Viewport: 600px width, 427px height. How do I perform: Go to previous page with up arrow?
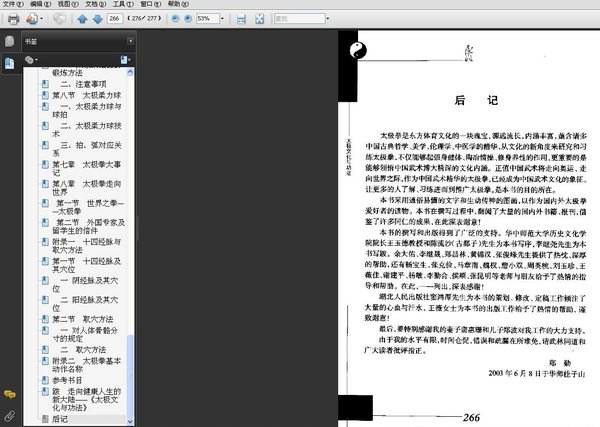pos(82,19)
